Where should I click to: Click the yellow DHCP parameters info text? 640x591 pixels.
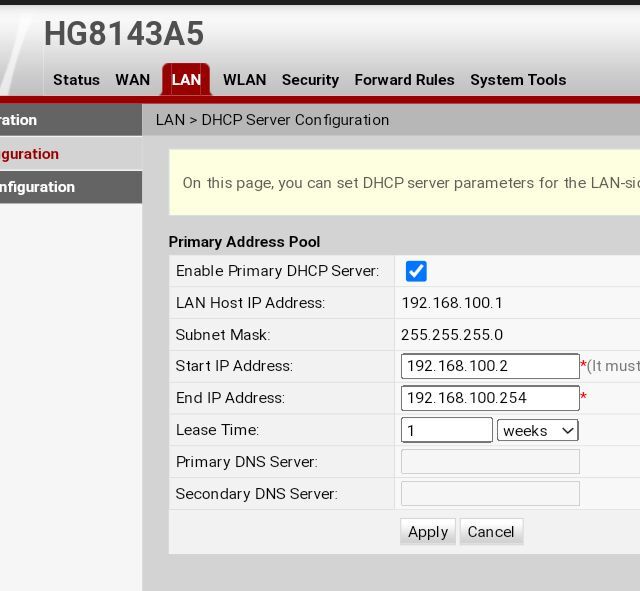411,183
